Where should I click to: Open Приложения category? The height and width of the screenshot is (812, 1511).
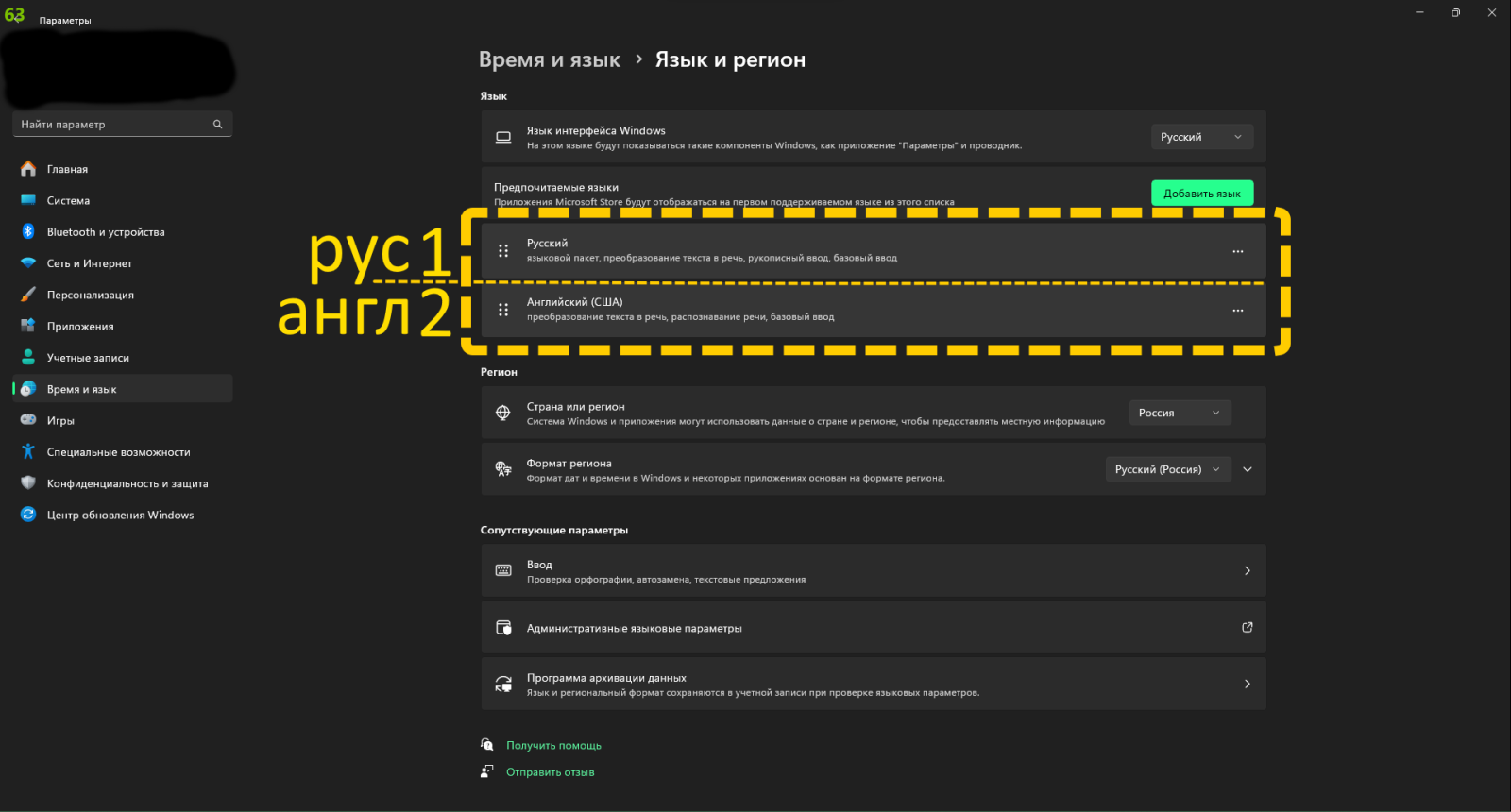(x=123, y=326)
